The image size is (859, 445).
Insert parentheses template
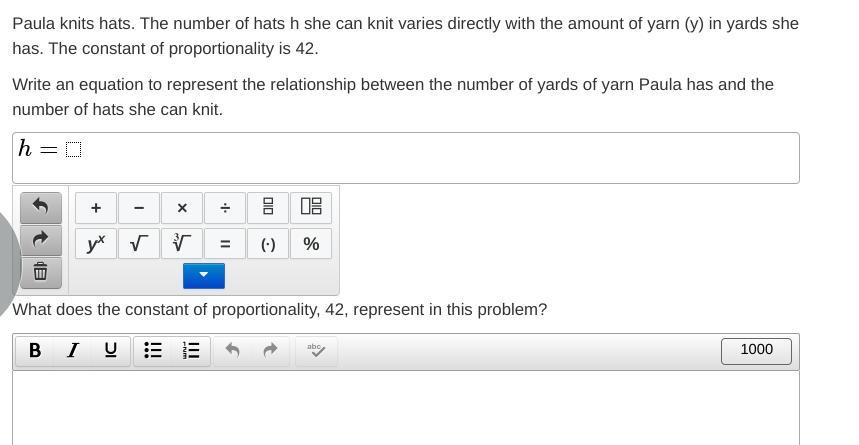(268, 244)
